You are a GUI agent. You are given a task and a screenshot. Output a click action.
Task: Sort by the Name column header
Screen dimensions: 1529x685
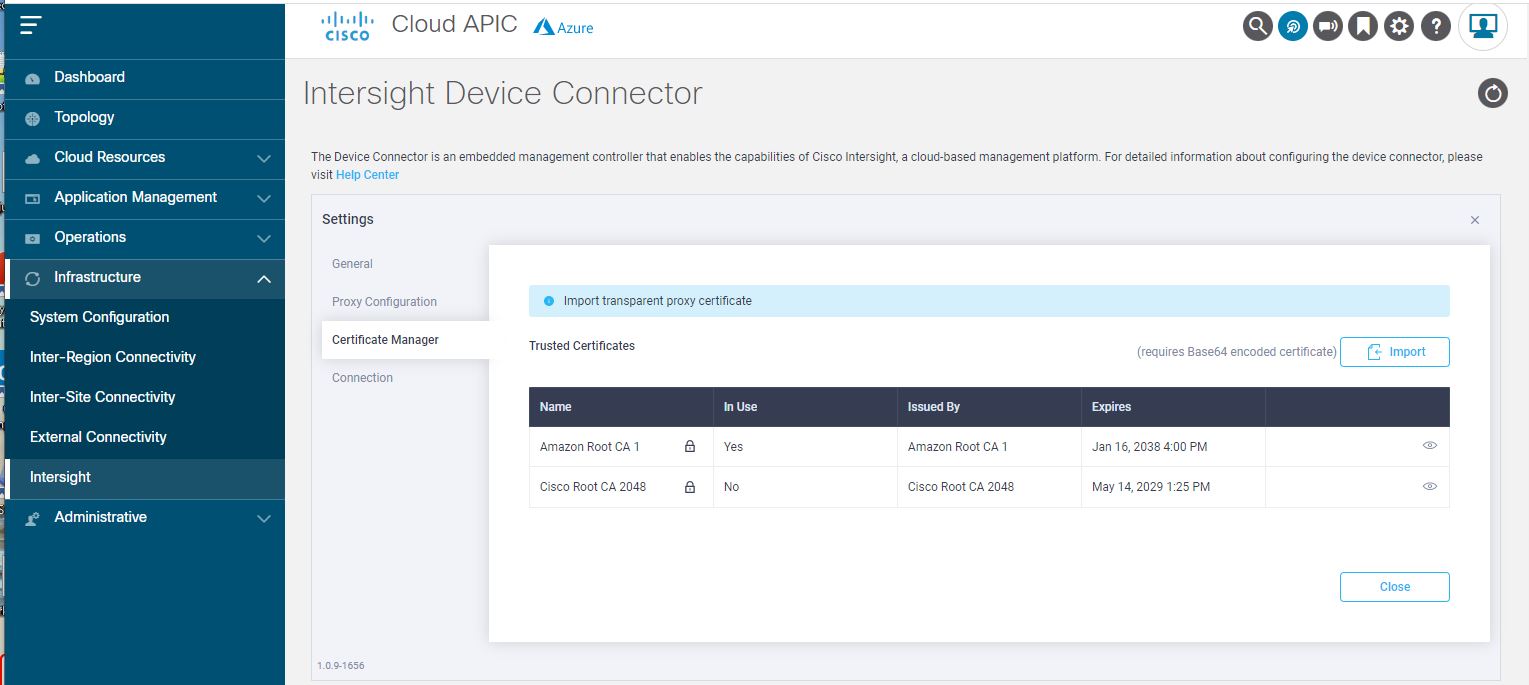tap(621, 407)
